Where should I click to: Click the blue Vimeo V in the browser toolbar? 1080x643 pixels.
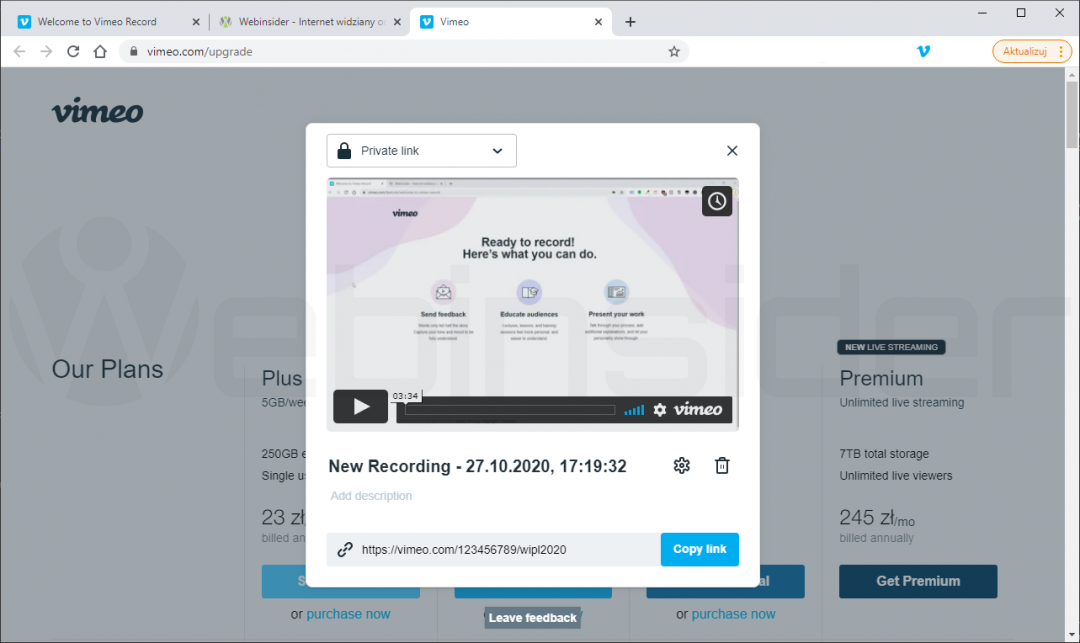click(x=923, y=51)
